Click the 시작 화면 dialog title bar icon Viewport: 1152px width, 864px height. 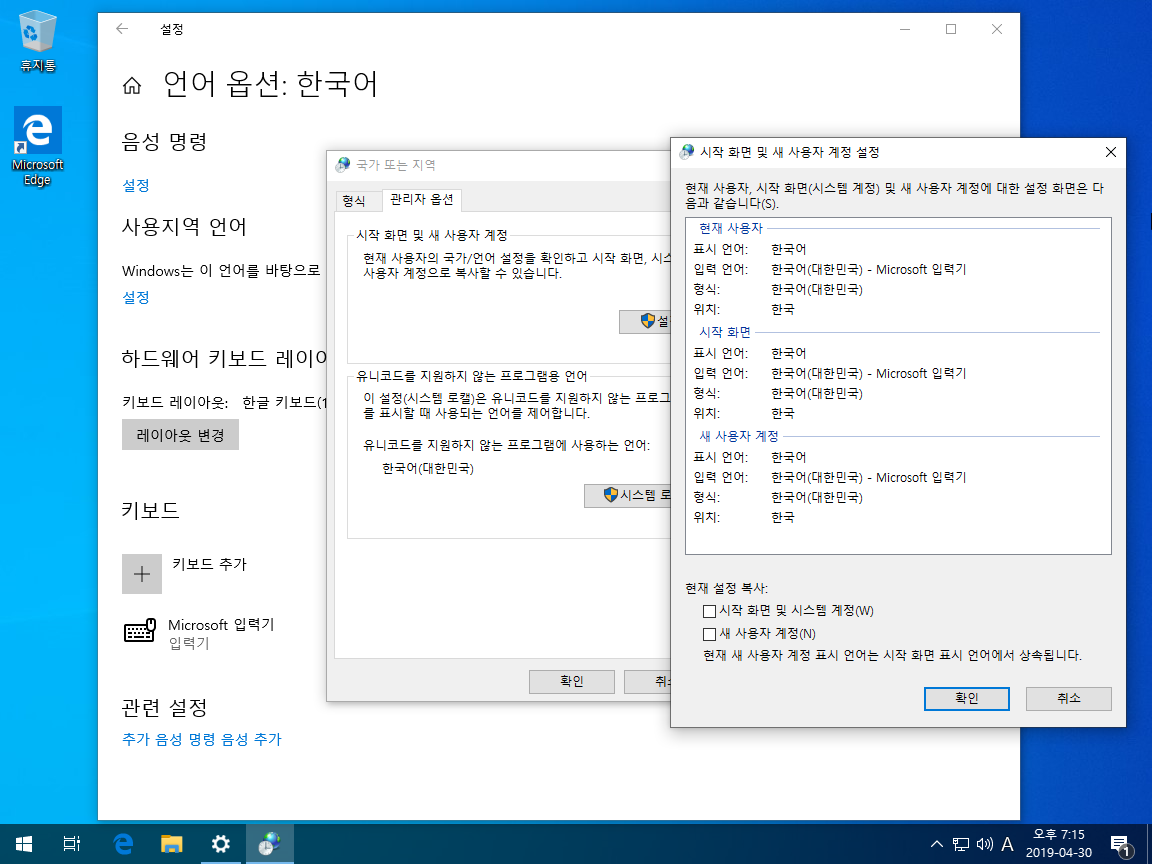[687, 152]
